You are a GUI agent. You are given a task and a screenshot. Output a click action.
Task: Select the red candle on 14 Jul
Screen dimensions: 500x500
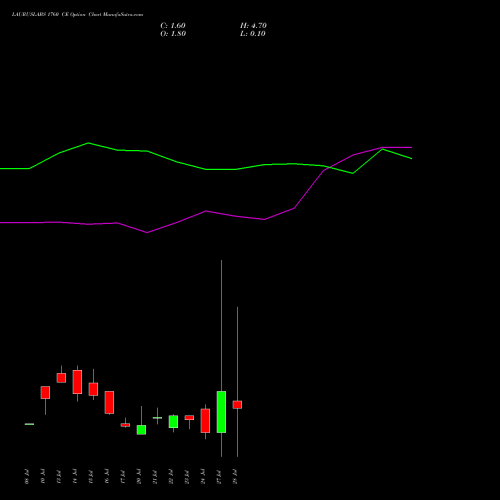tap(77, 382)
